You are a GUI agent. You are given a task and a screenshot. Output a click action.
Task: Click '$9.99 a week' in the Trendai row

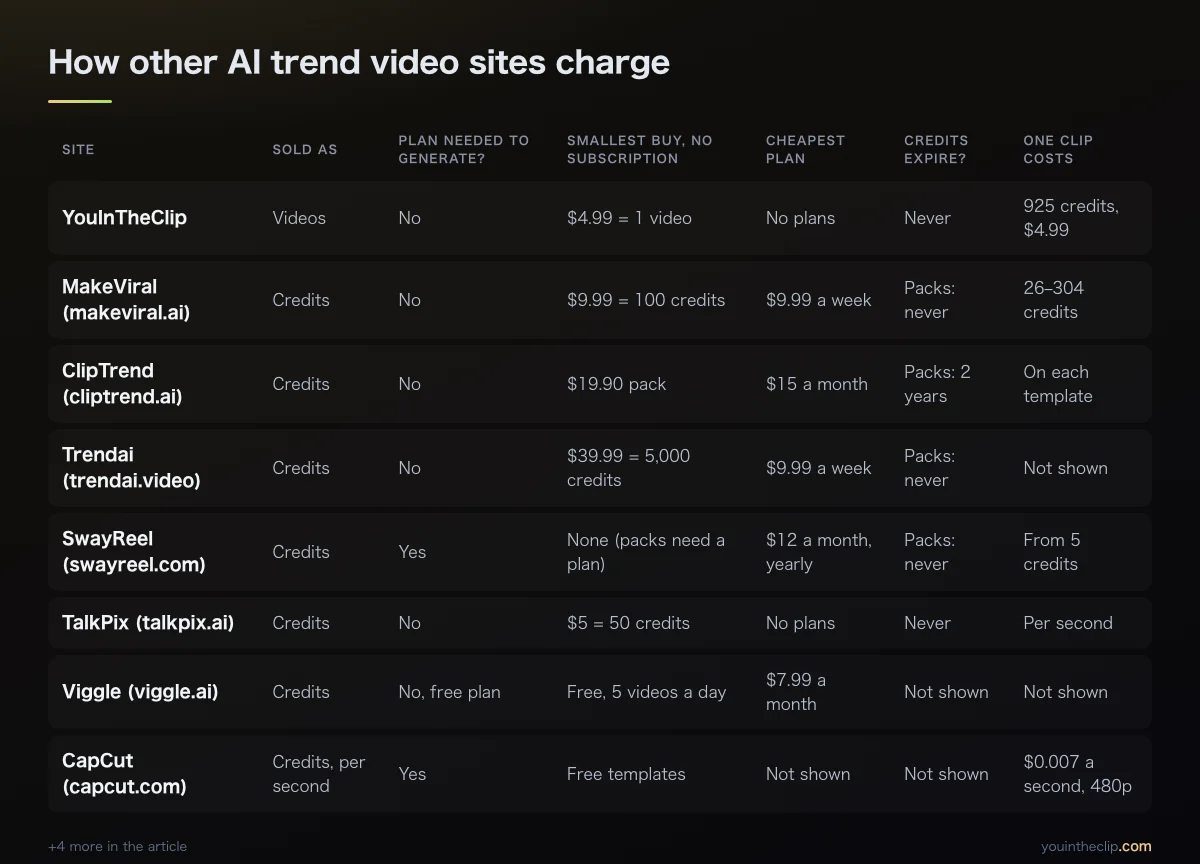(819, 467)
